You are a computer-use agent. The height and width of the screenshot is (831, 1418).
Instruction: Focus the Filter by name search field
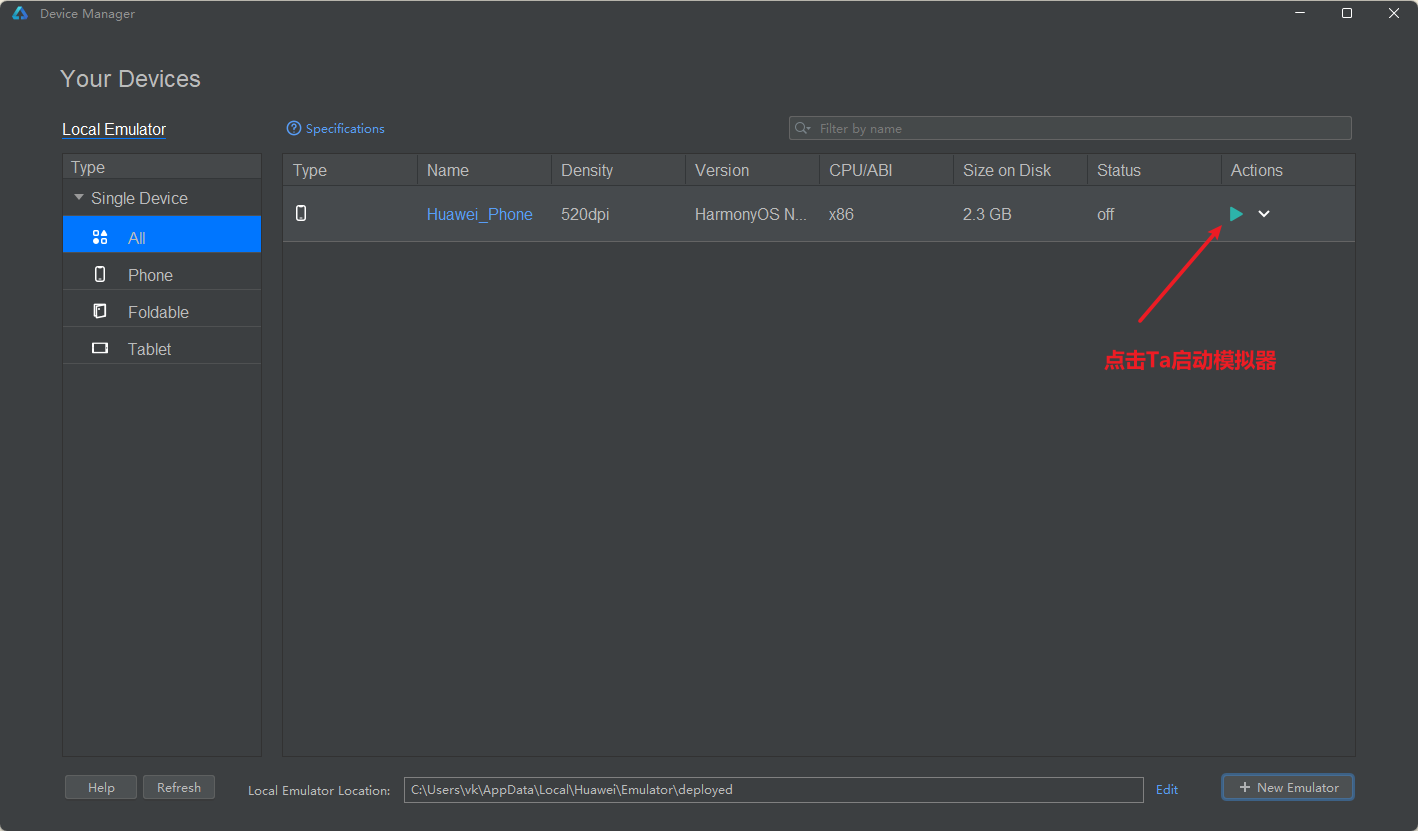(x=1080, y=129)
